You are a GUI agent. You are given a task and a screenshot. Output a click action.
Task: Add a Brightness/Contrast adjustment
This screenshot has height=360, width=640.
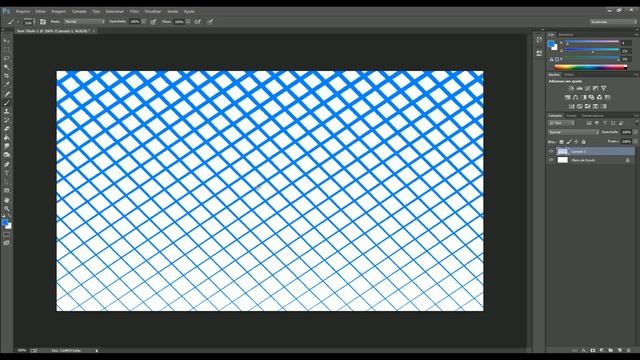(571, 88)
